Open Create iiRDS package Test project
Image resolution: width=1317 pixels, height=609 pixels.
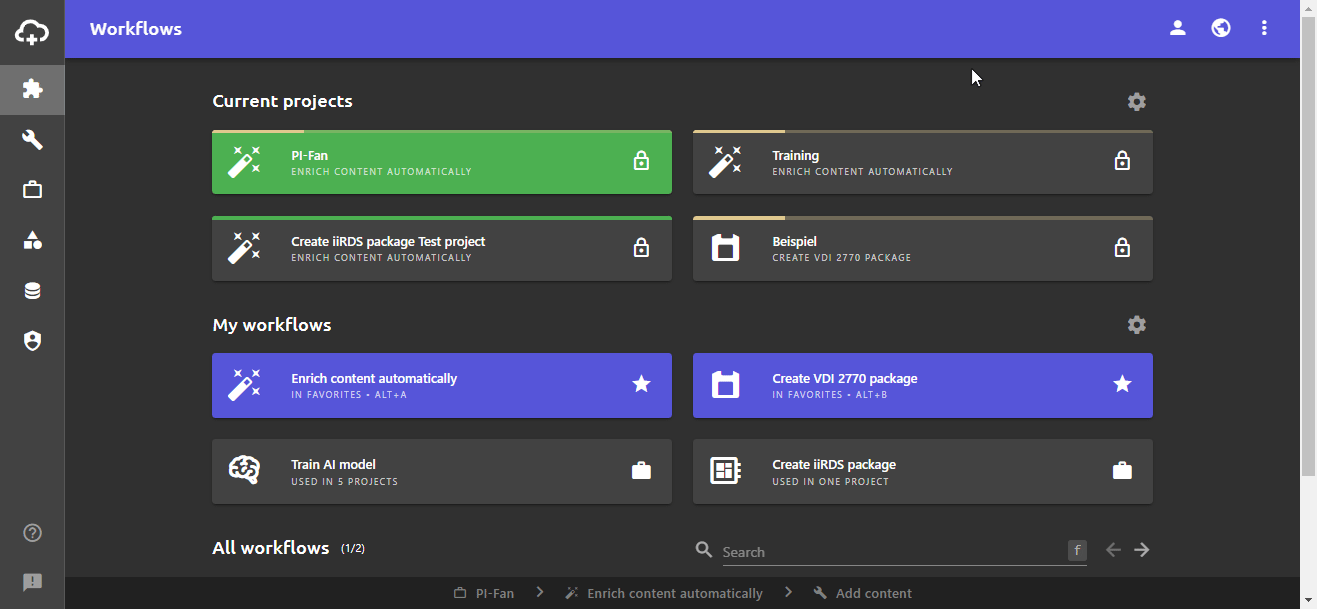(x=442, y=248)
